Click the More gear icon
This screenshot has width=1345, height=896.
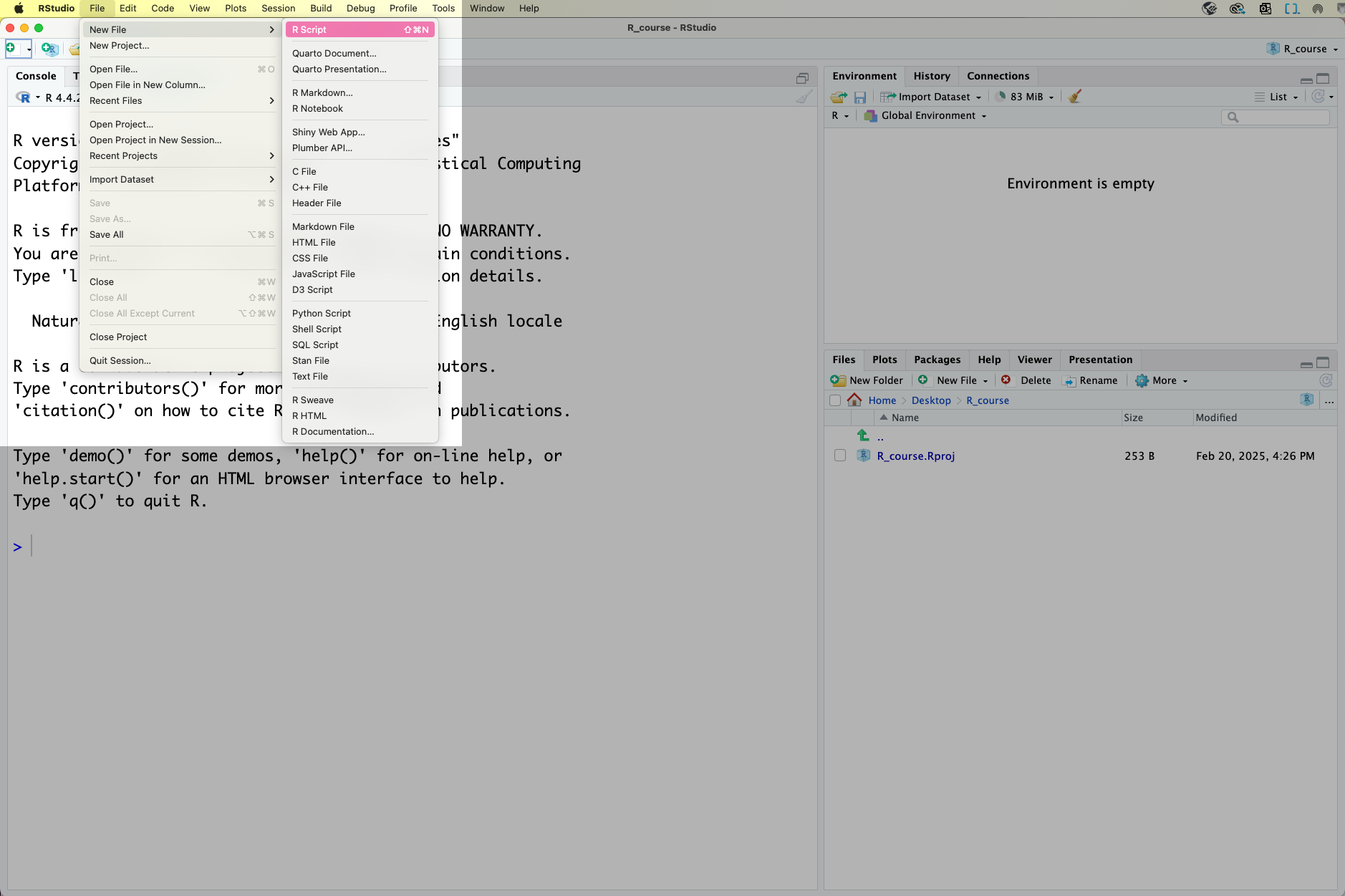[x=1142, y=380]
